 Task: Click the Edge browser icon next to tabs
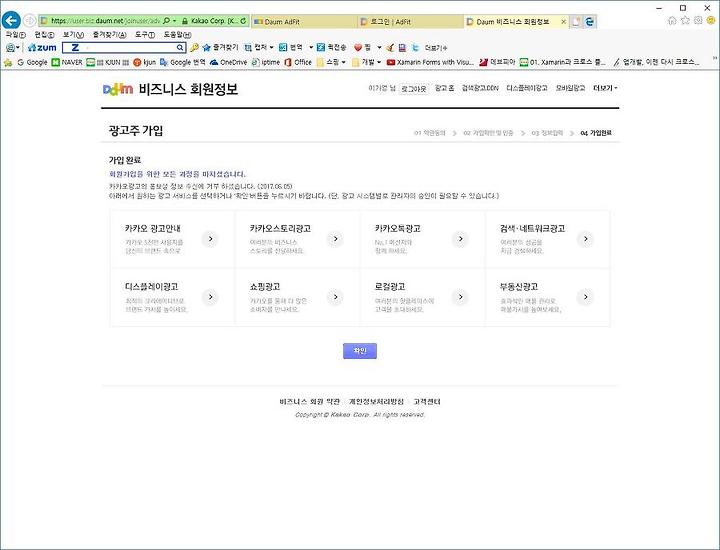(x=590, y=22)
